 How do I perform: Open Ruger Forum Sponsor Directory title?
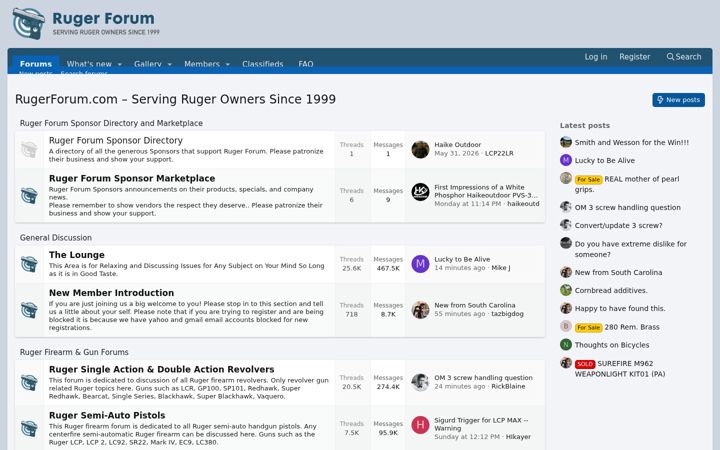(x=116, y=141)
